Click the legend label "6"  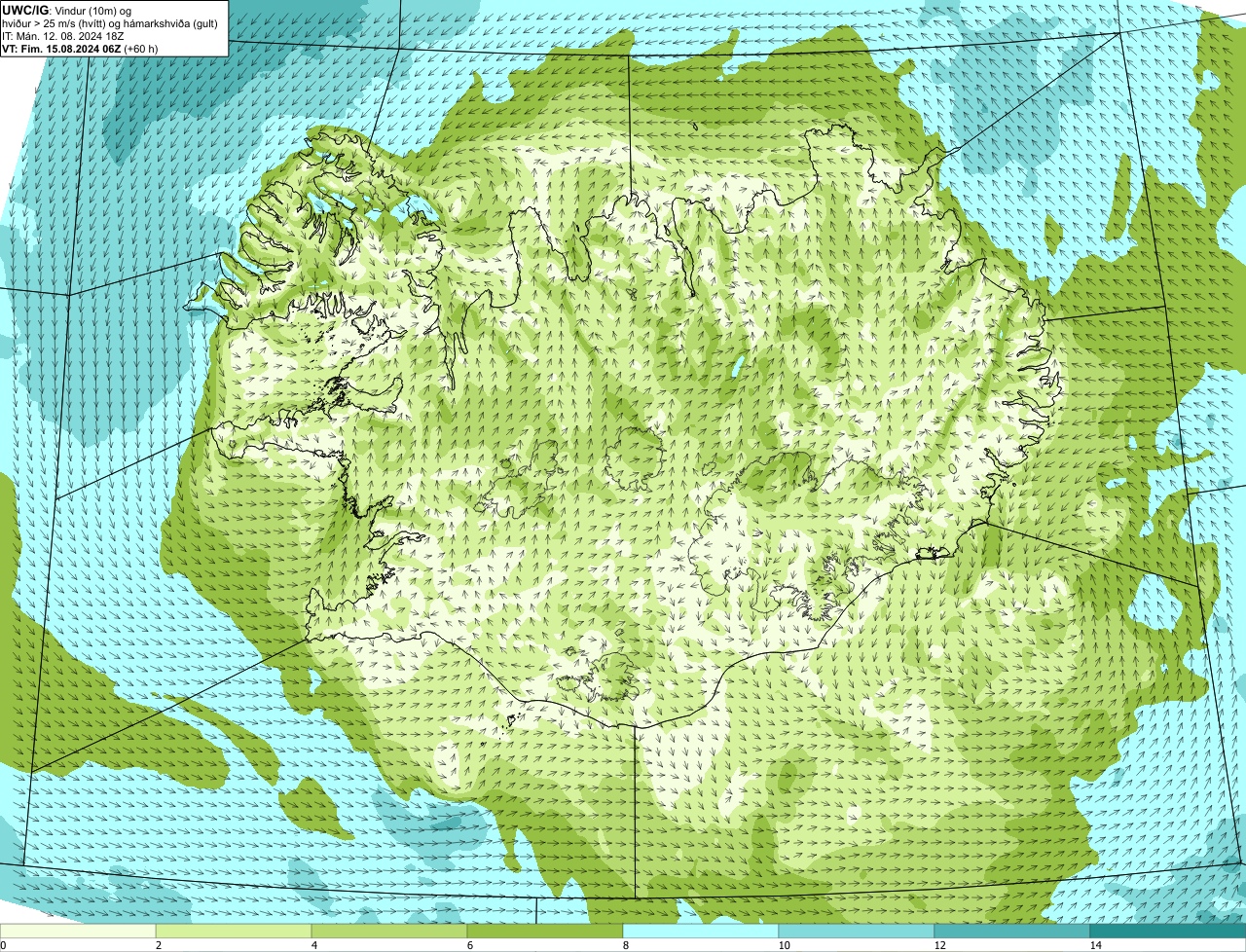point(469,945)
